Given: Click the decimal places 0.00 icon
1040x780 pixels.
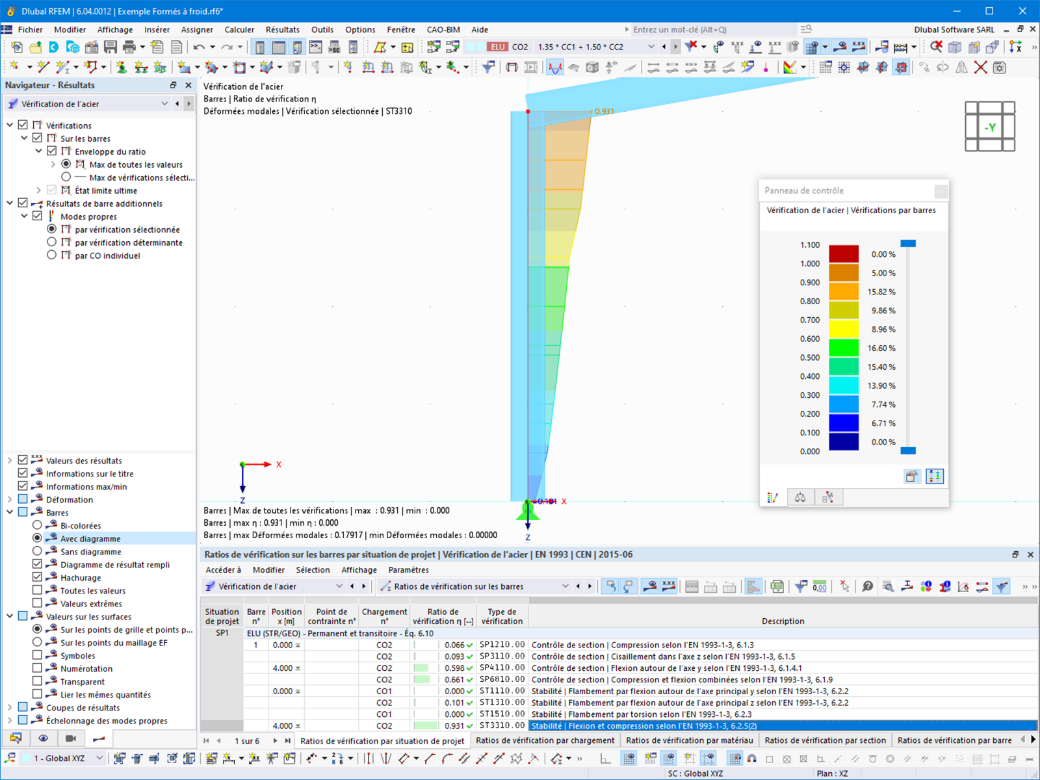Looking at the screenshot, I should (820, 586).
